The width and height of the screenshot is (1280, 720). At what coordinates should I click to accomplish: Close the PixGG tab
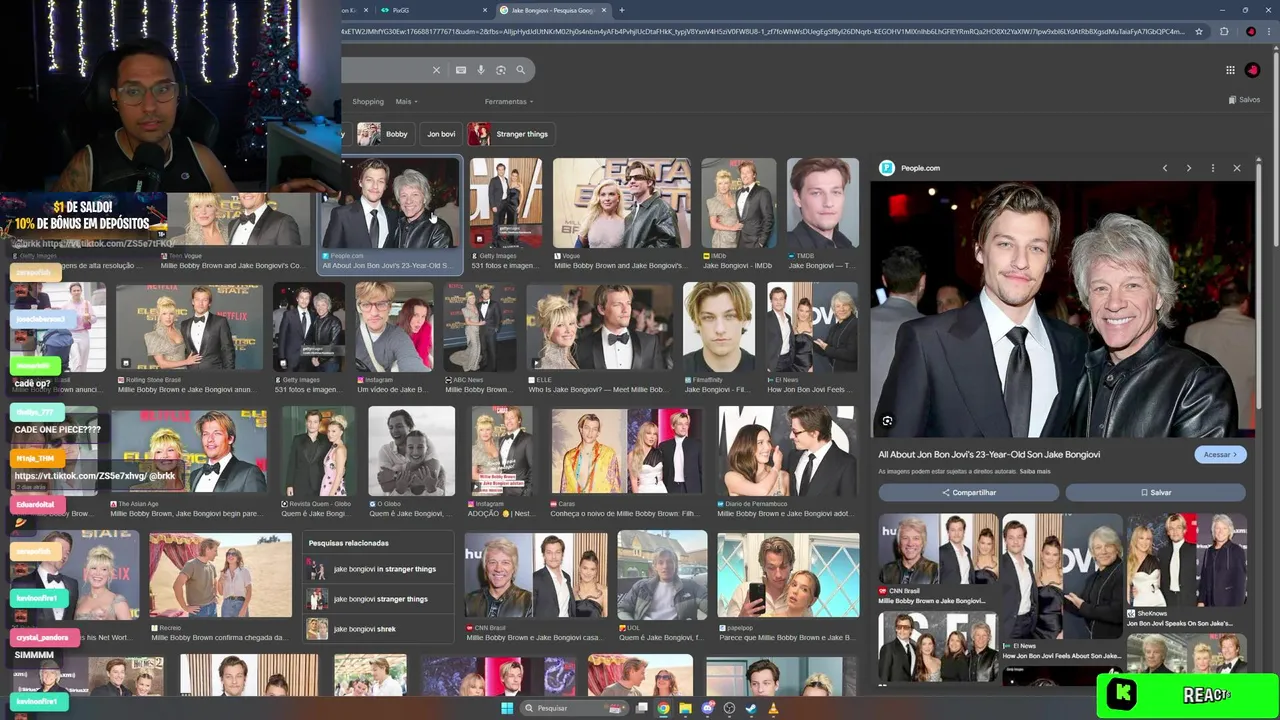[x=486, y=10]
